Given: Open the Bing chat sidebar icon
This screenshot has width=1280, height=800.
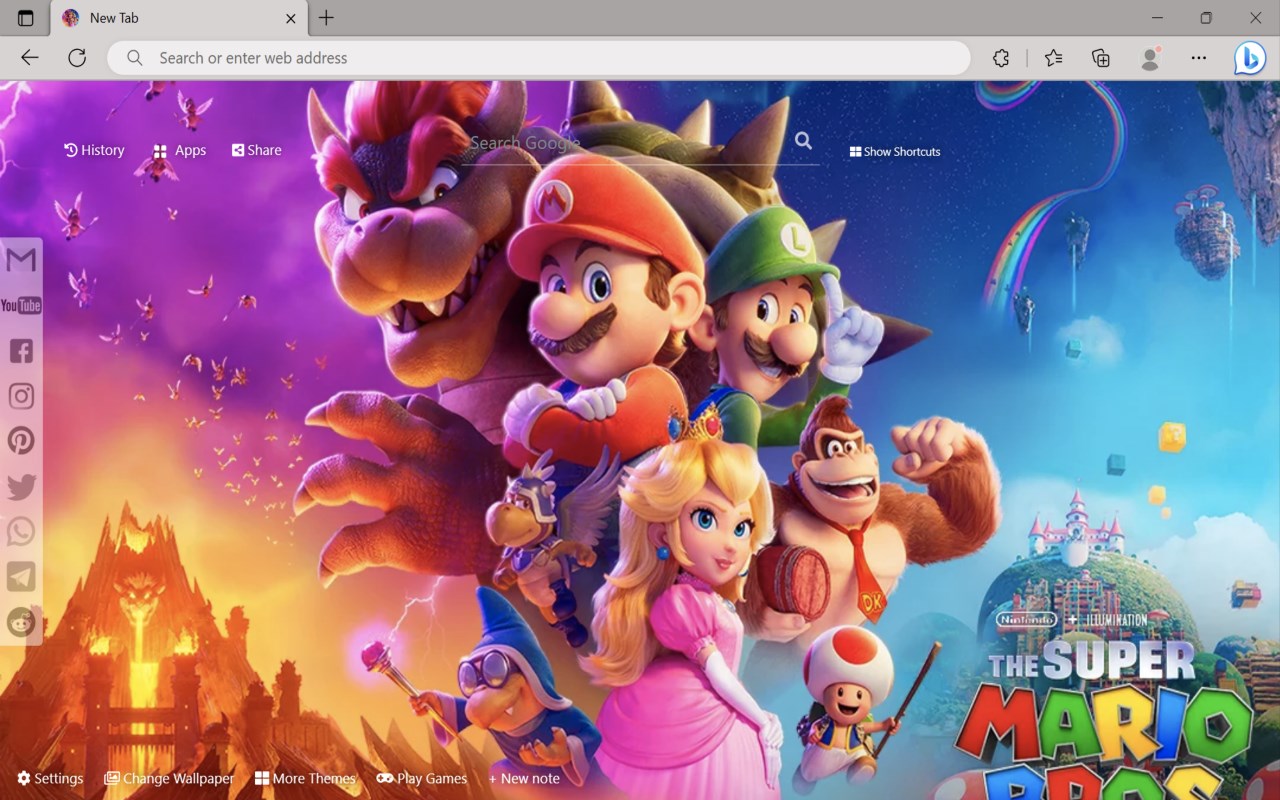Looking at the screenshot, I should [1250, 58].
